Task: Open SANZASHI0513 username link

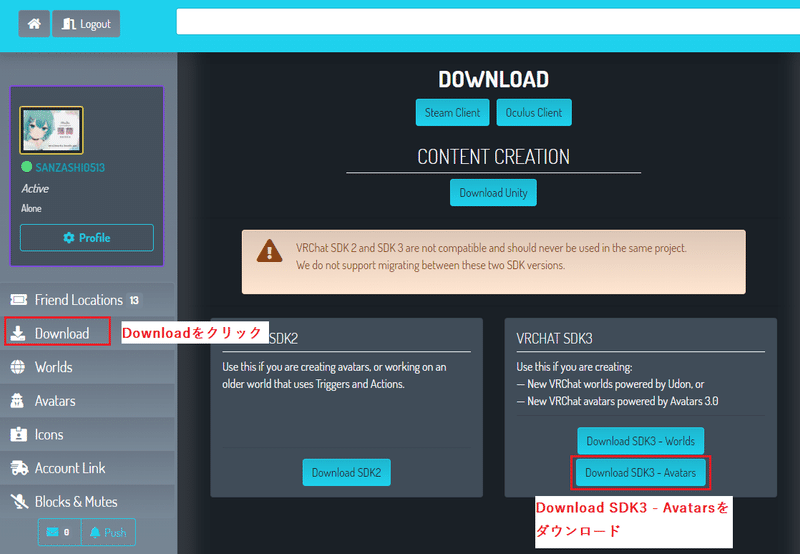Action: (x=70, y=167)
